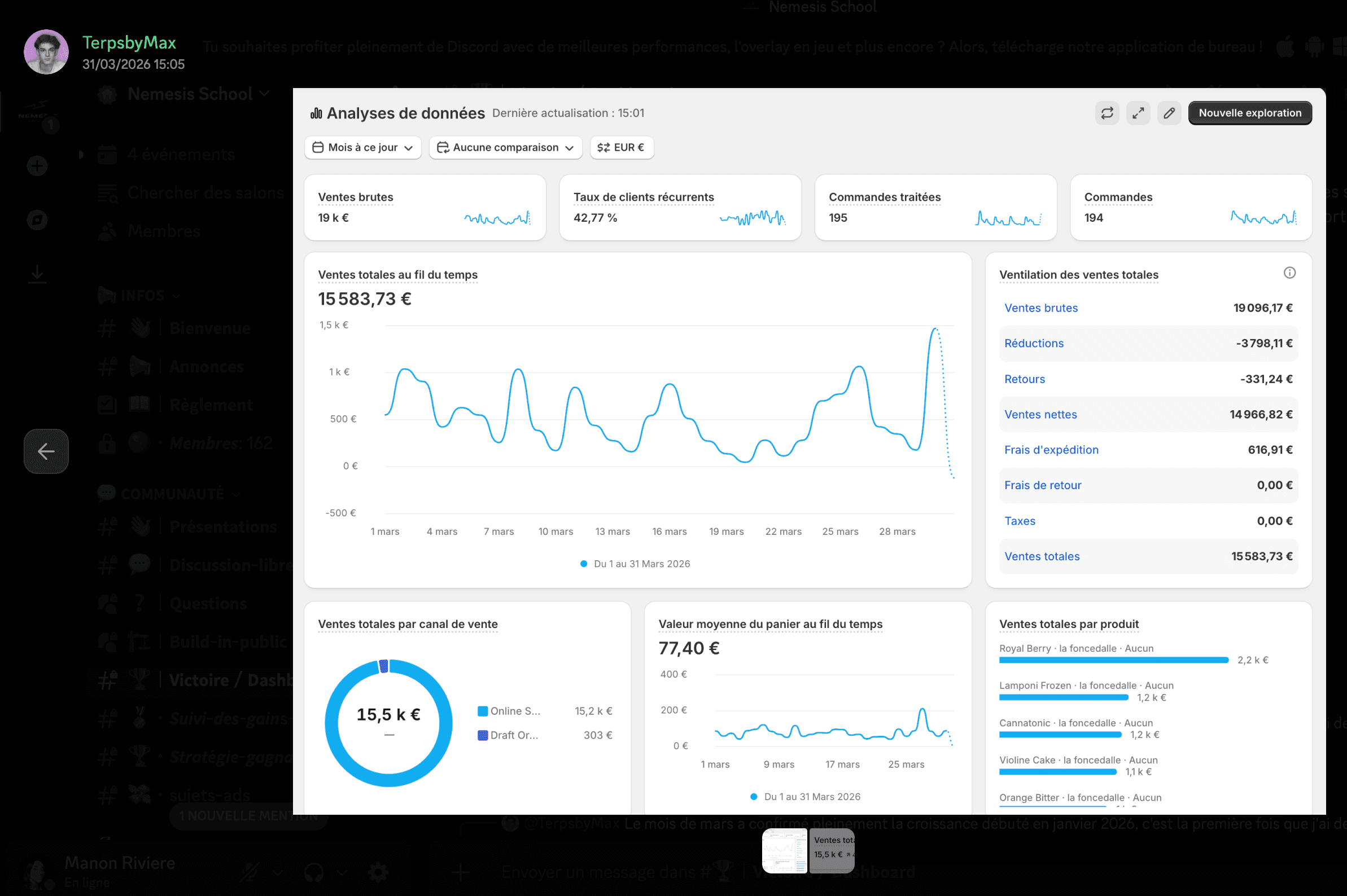Viewport: 1347px width, 896px height.
Task: Select the first image thumbnail at the bottom
Action: tap(784, 851)
